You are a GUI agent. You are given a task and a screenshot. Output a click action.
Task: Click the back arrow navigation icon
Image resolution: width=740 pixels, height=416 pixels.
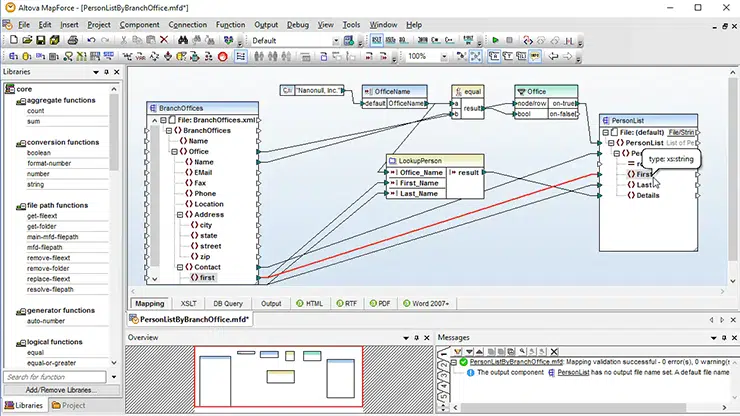coord(553,57)
